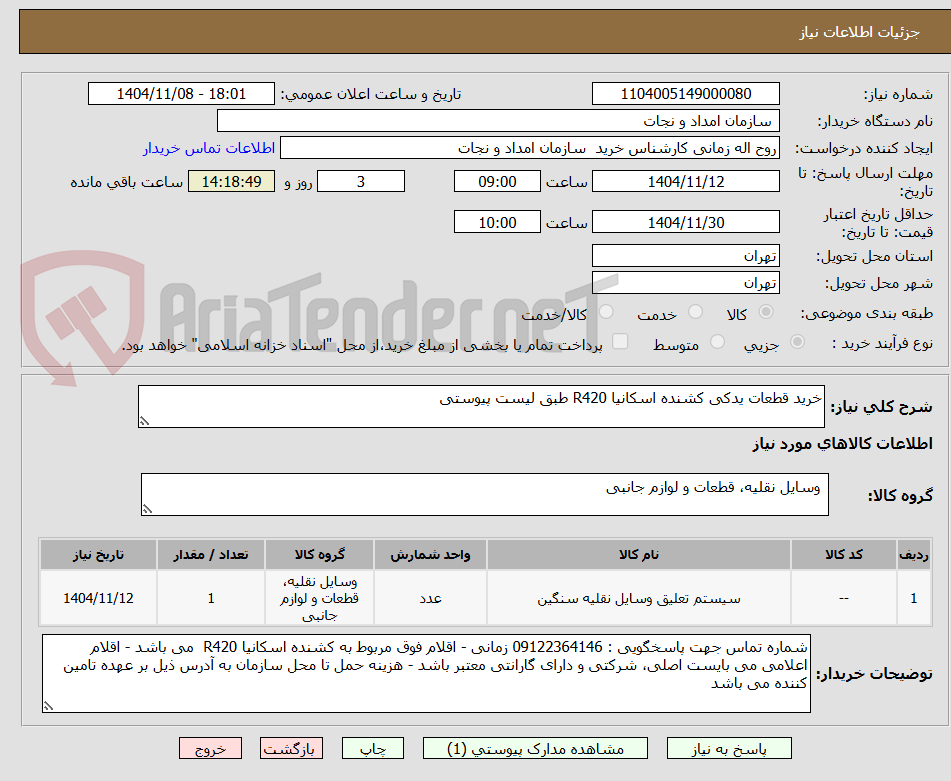Click the استان محل تحویل field تهران

685,256
